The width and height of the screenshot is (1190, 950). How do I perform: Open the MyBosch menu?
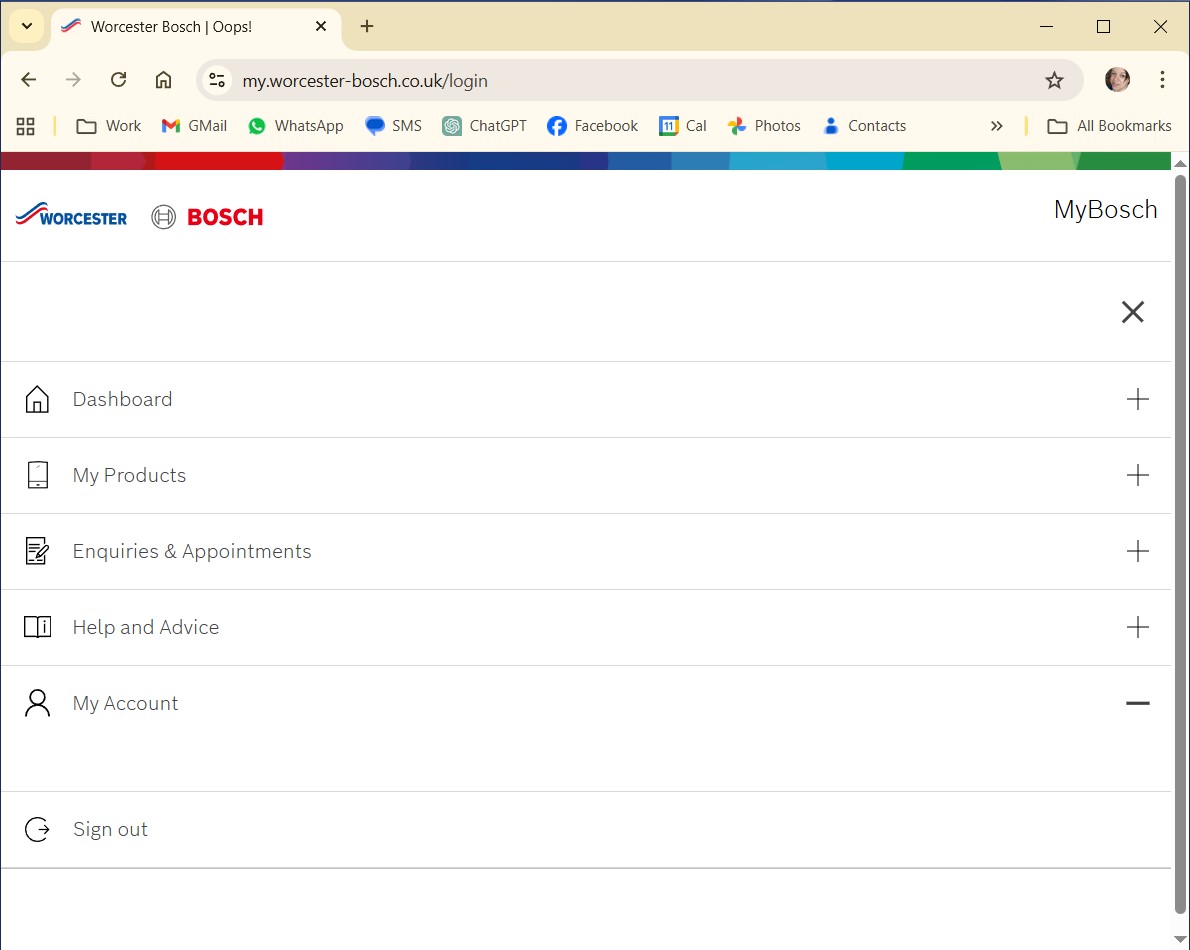pyautogui.click(x=1105, y=210)
